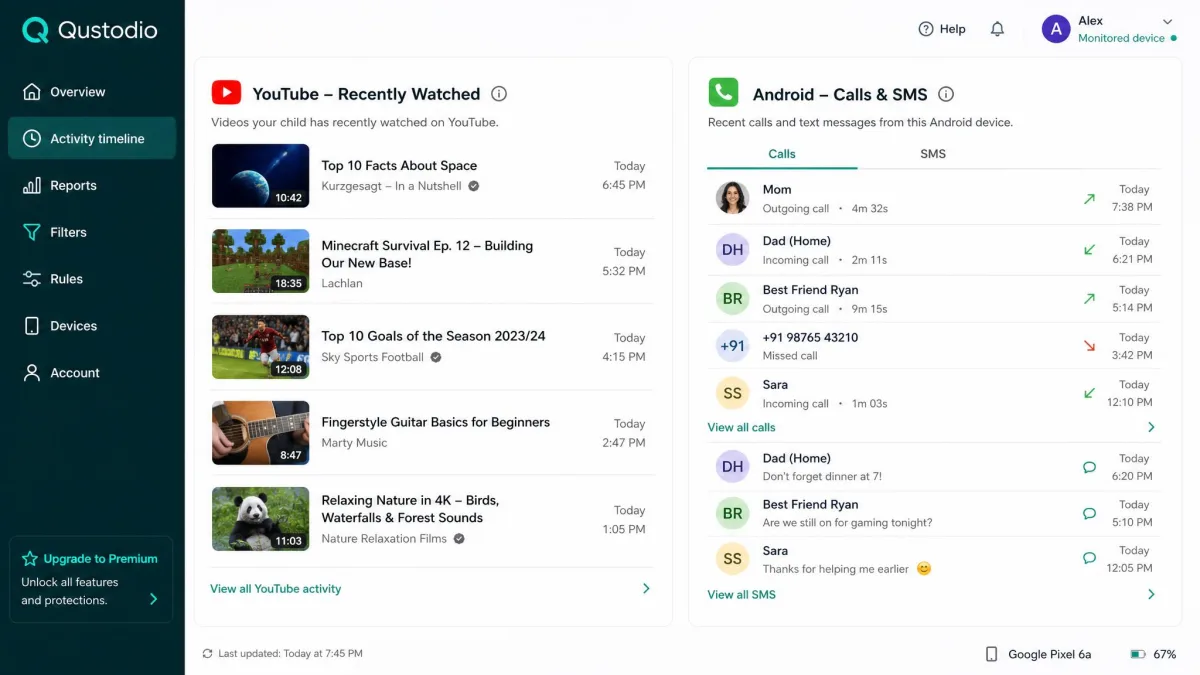This screenshot has height=675, width=1200.
Task: Click the Last updated refresh icon
Action: click(207, 653)
